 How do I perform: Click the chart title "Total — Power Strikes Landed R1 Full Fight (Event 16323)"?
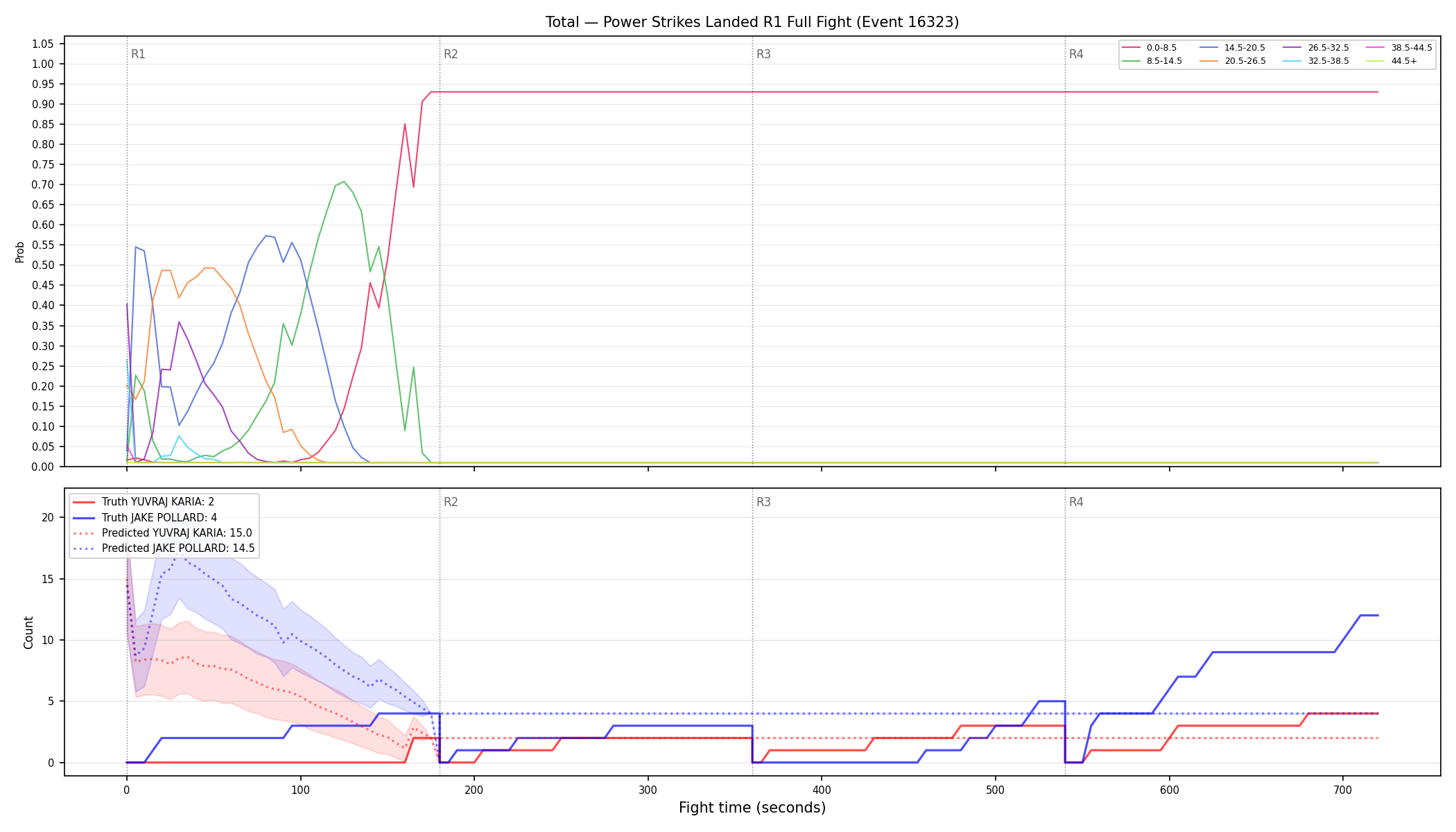coord(752,22)
